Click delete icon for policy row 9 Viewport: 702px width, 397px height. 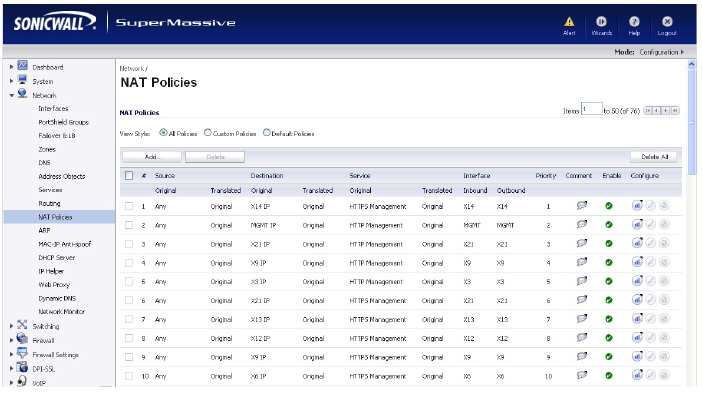click(664, 357)
